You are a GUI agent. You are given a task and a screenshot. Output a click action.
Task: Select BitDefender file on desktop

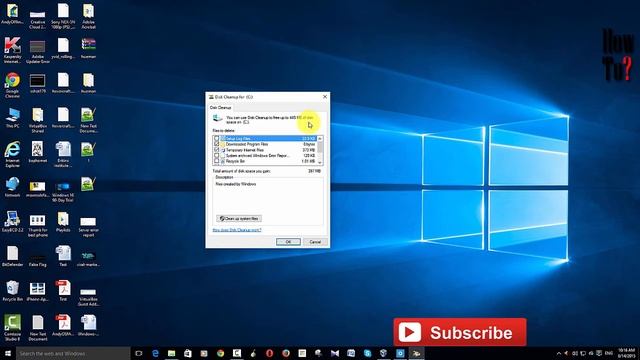click(x=12, y=256)
